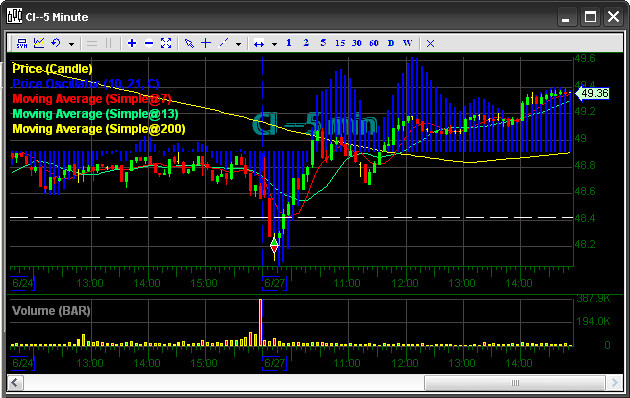Viewport: 630px width, 398px height.
Task: Expand dropdown beside horizontal arrows icon
Action: pyautogui.click(x=274, y=44)
